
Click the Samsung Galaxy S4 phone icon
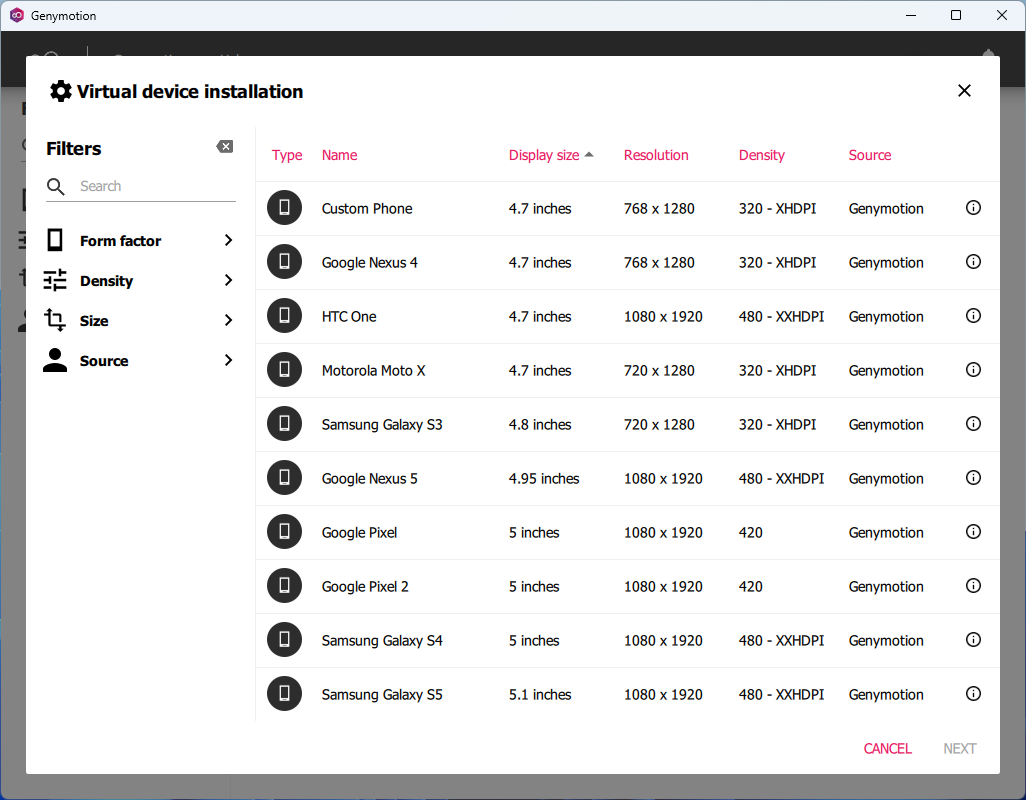[284, 640]
